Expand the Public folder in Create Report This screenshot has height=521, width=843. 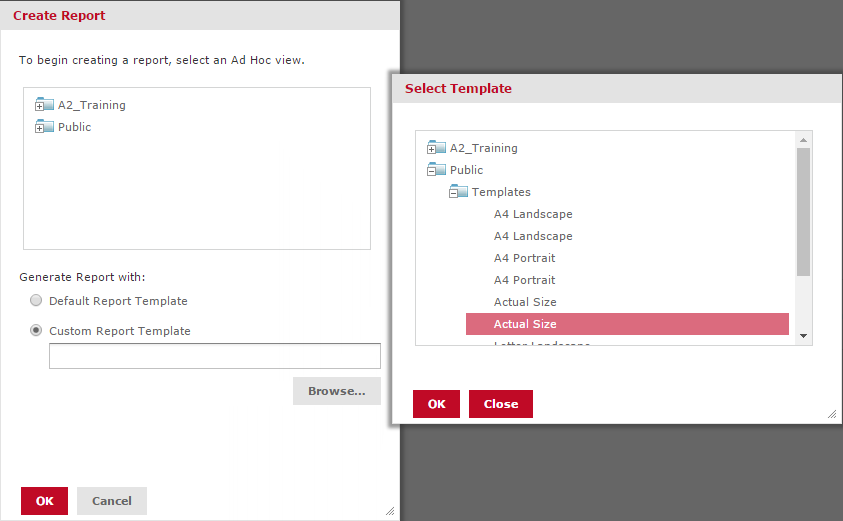tap(39, 127)
